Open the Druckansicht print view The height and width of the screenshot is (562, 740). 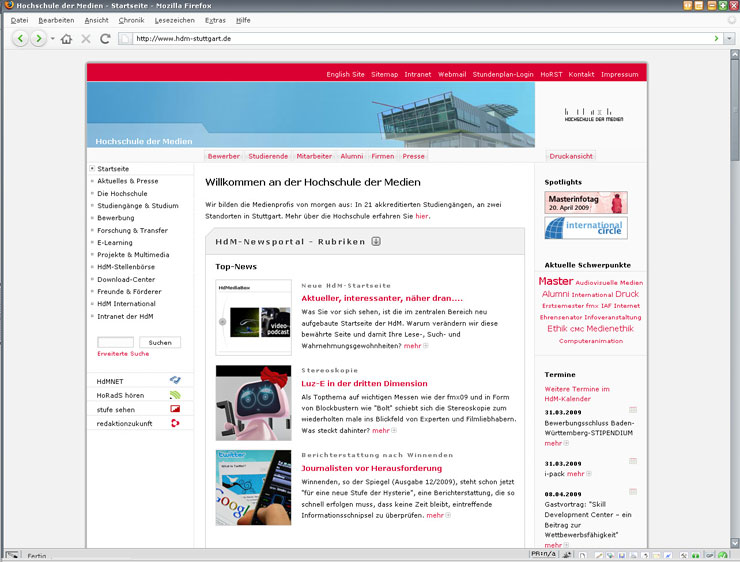(x=571, y=156)
